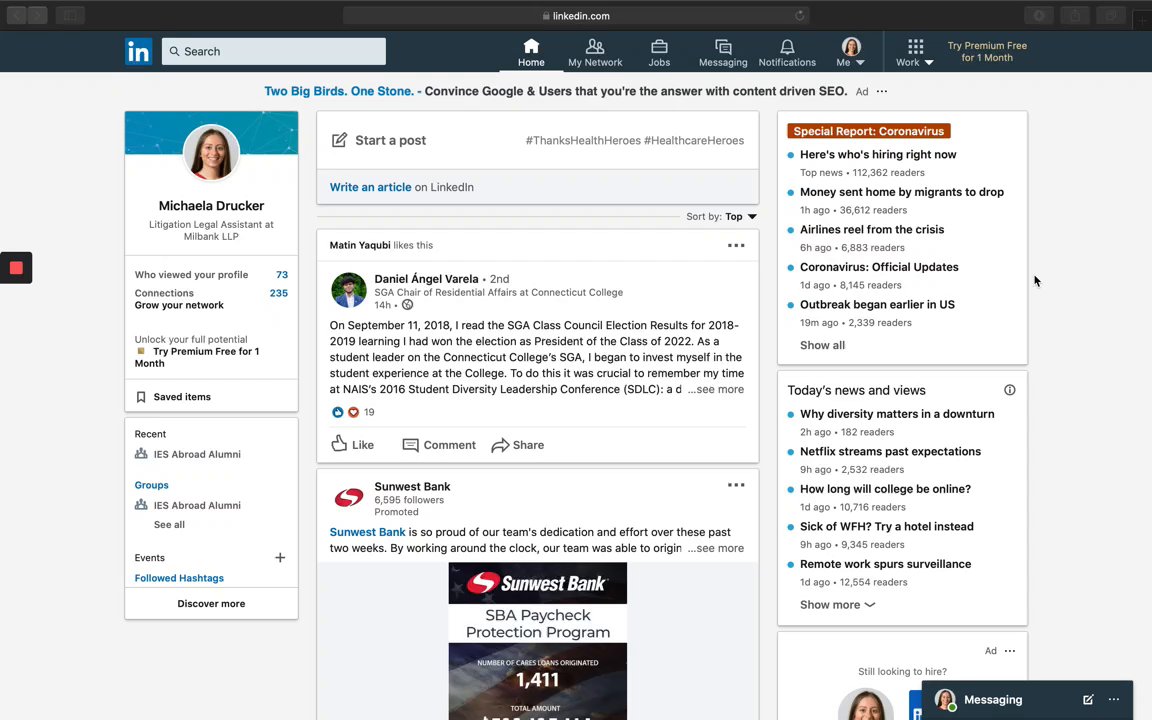Open Connections Grow your network

click(211, 299)
